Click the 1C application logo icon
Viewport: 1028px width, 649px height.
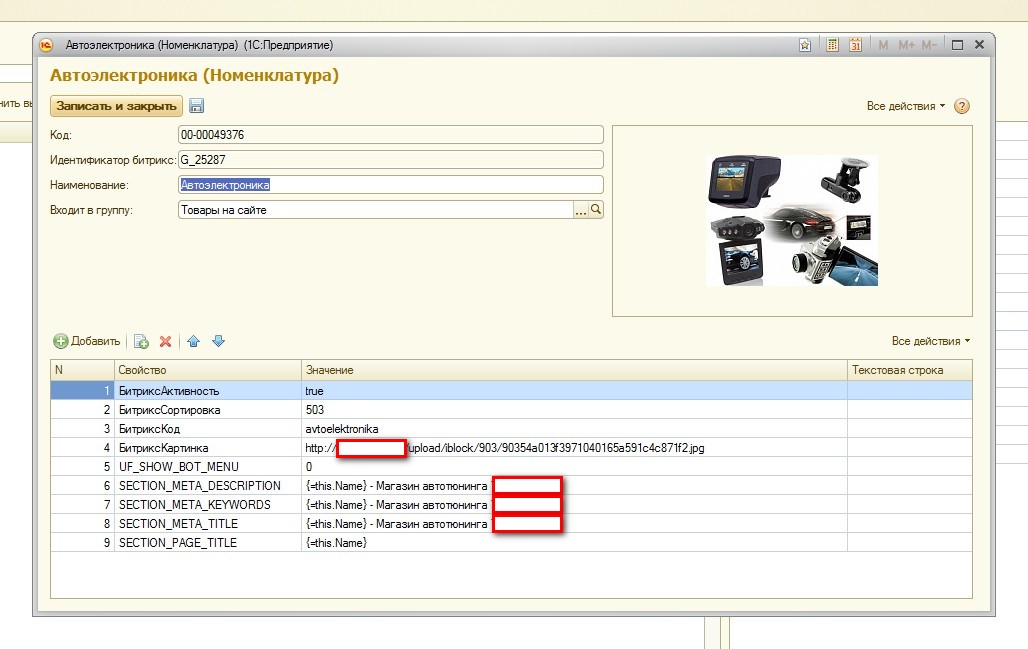[x=46, y=45]
